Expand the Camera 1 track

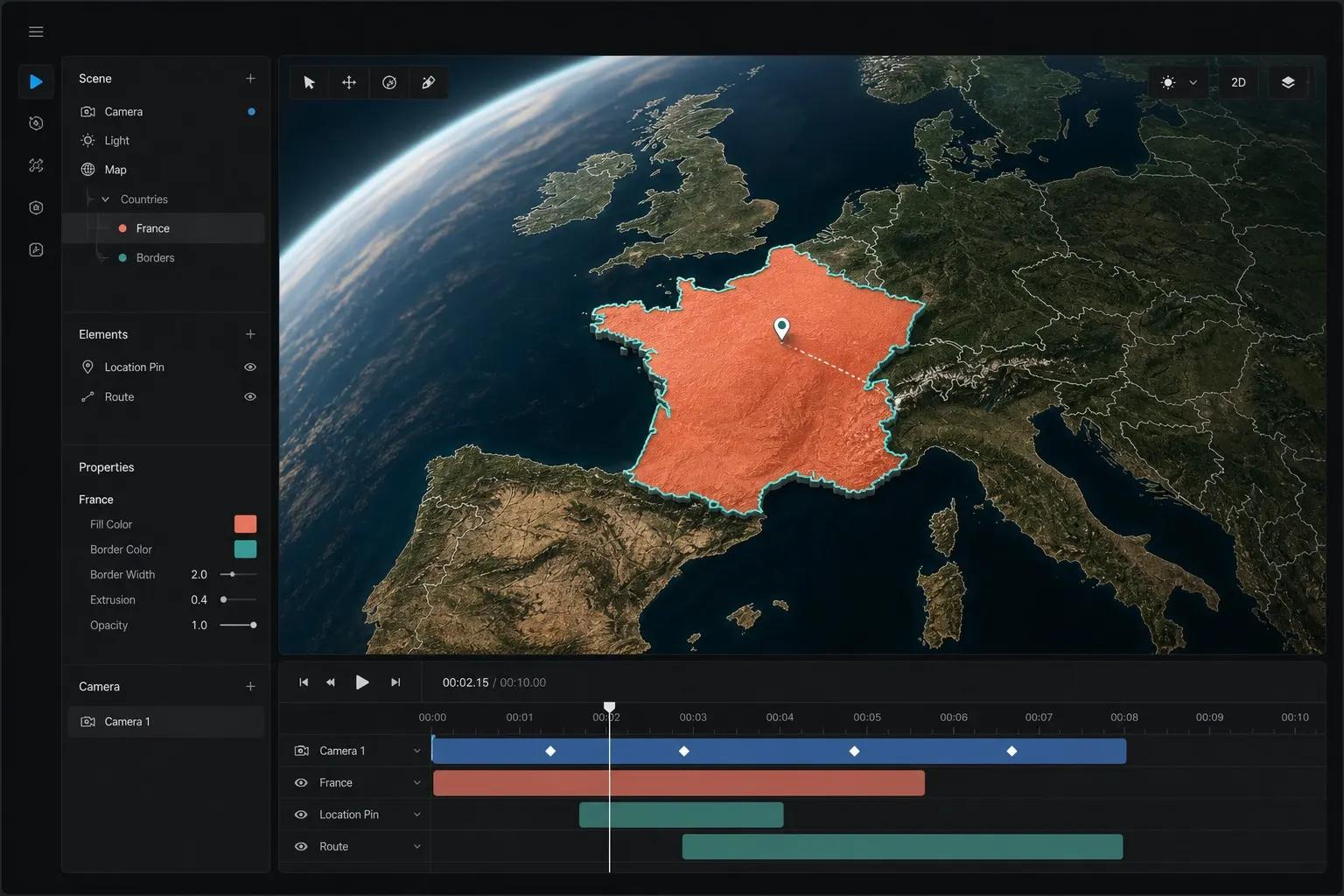pos(417,751)
